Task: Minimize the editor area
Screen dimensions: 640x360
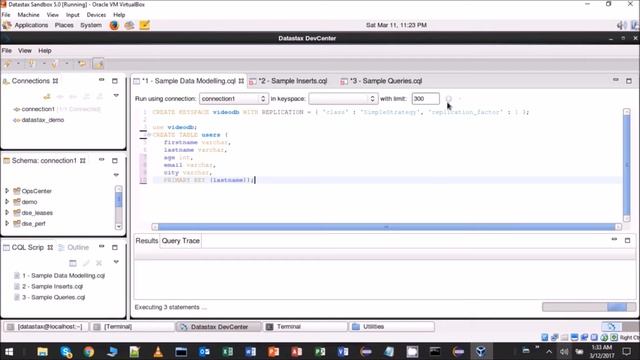Action: pos(616,80)
